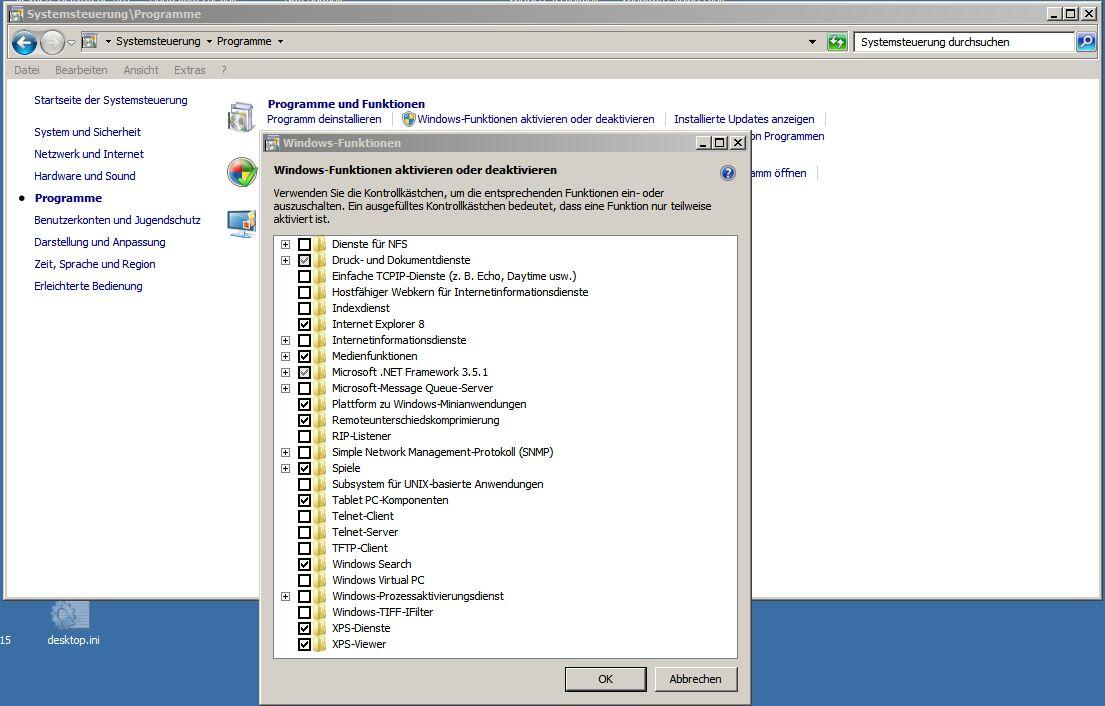Open the Bearbeiten menu
The height and width of the screenshot is (706, 1105).
[x=81, y=70]
